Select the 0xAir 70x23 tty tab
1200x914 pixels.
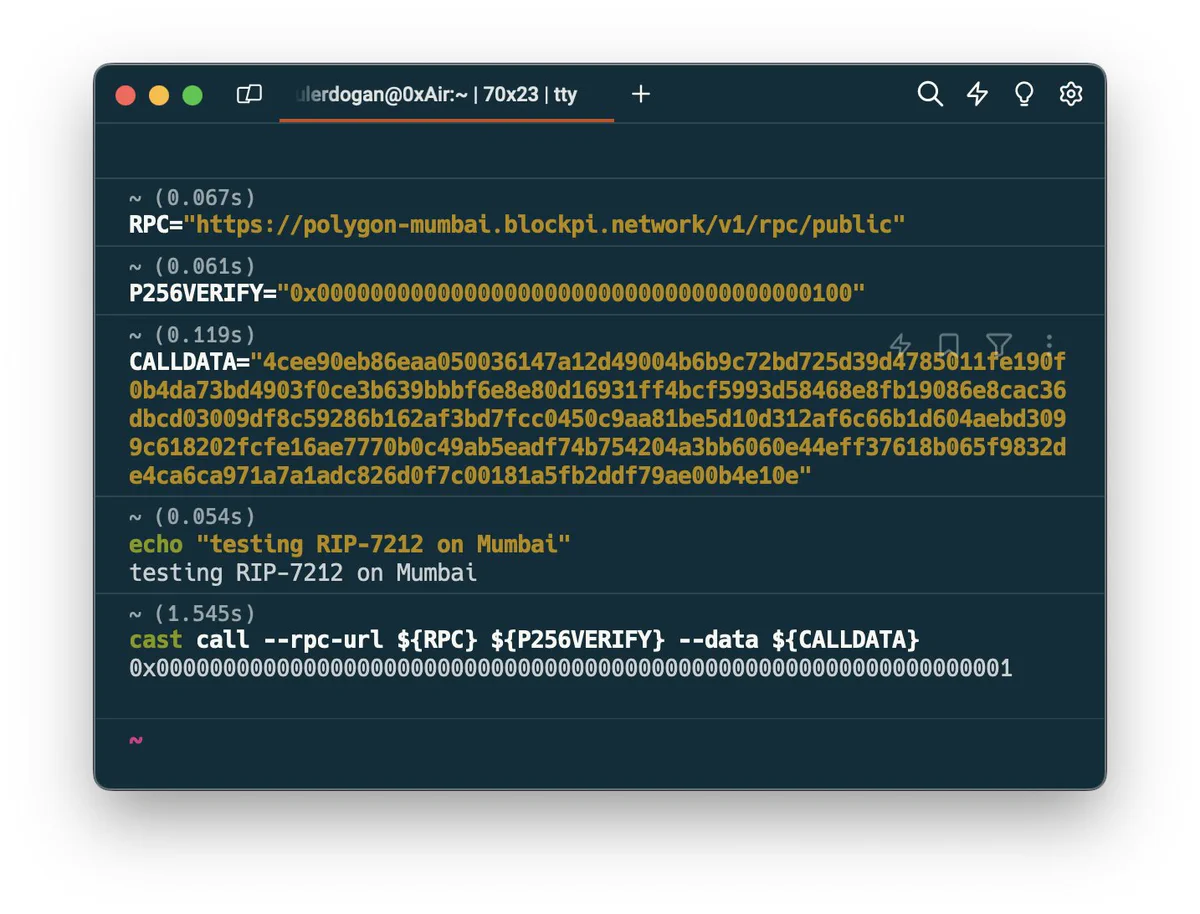tap(447, 95)
